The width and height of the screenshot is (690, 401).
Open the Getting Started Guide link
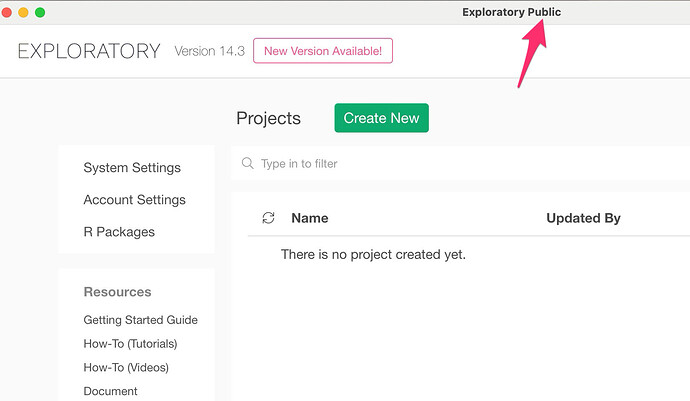pos(140,320)
